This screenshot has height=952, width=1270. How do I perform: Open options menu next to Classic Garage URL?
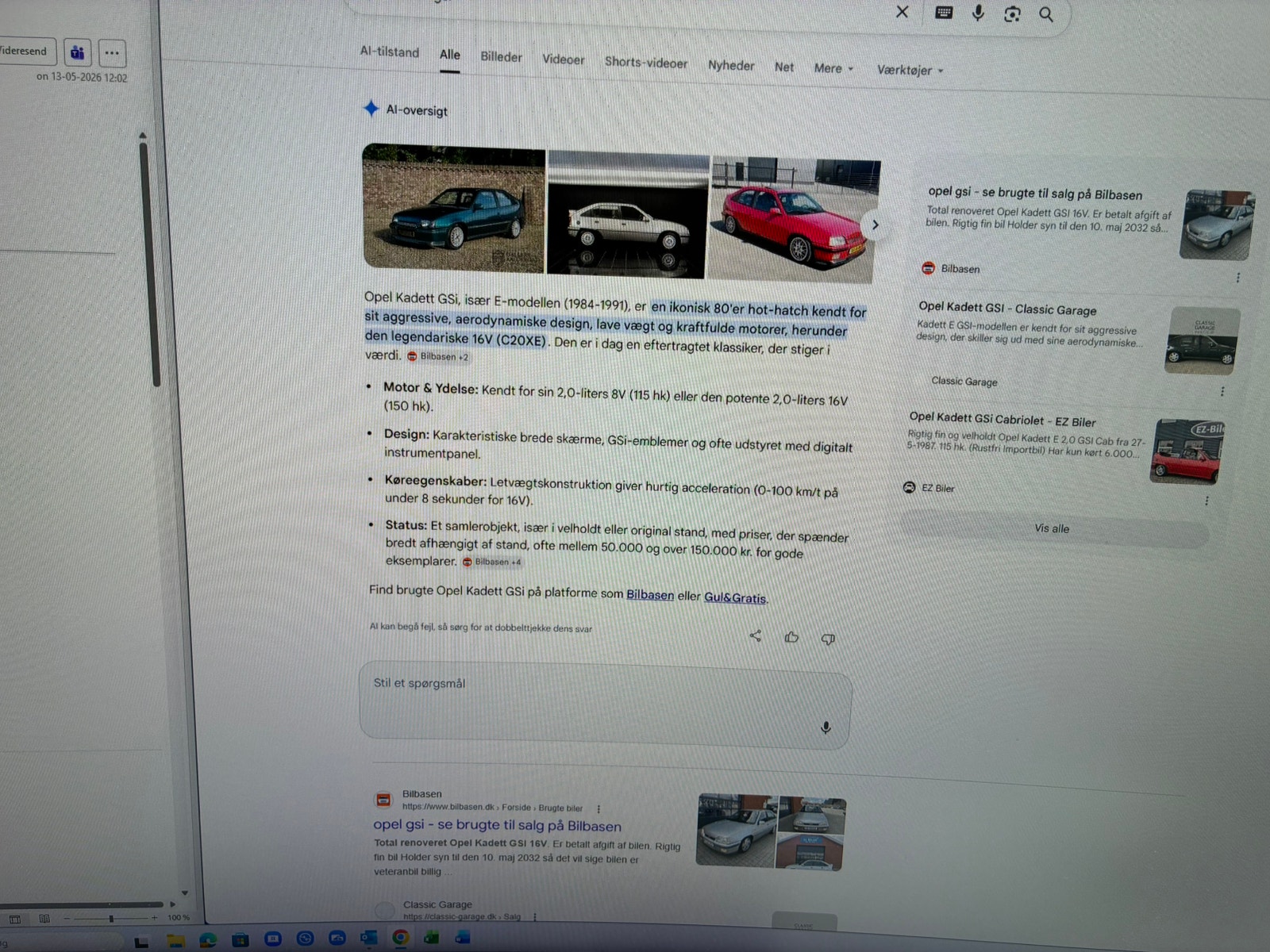pos(535,916)
